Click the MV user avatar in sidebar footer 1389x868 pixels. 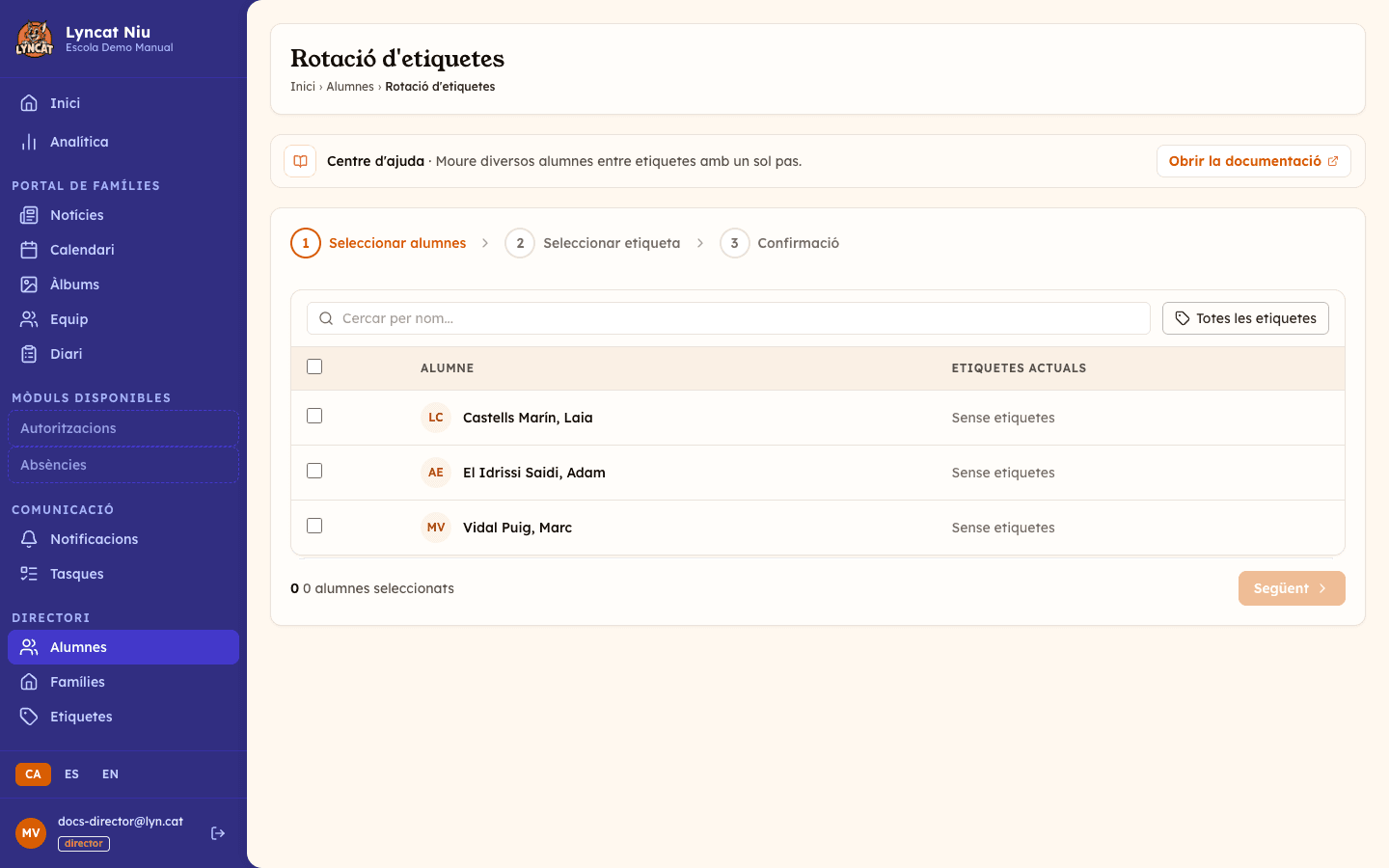coord(31,833)
